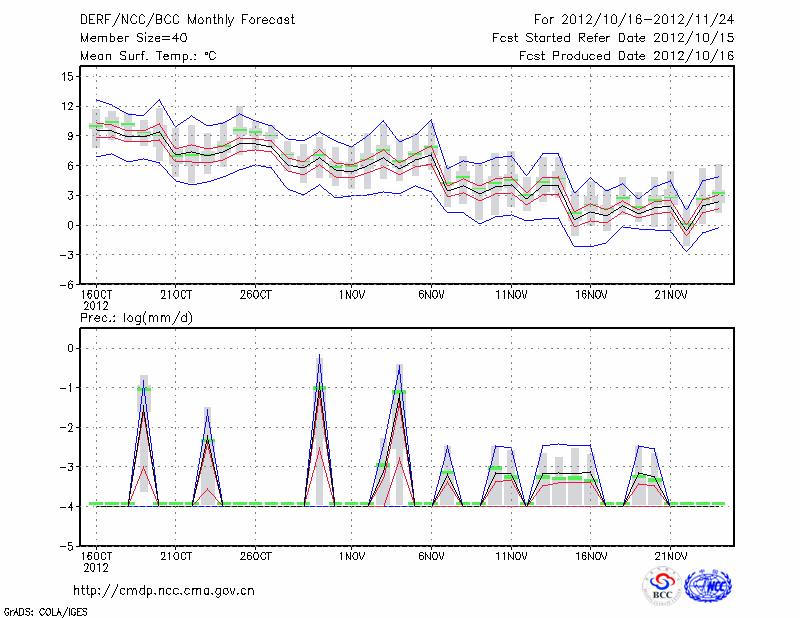Click the 15 value on temperature y-axis
The height and width of the screenshot is (618, 800).
click(x=67, y=76)
